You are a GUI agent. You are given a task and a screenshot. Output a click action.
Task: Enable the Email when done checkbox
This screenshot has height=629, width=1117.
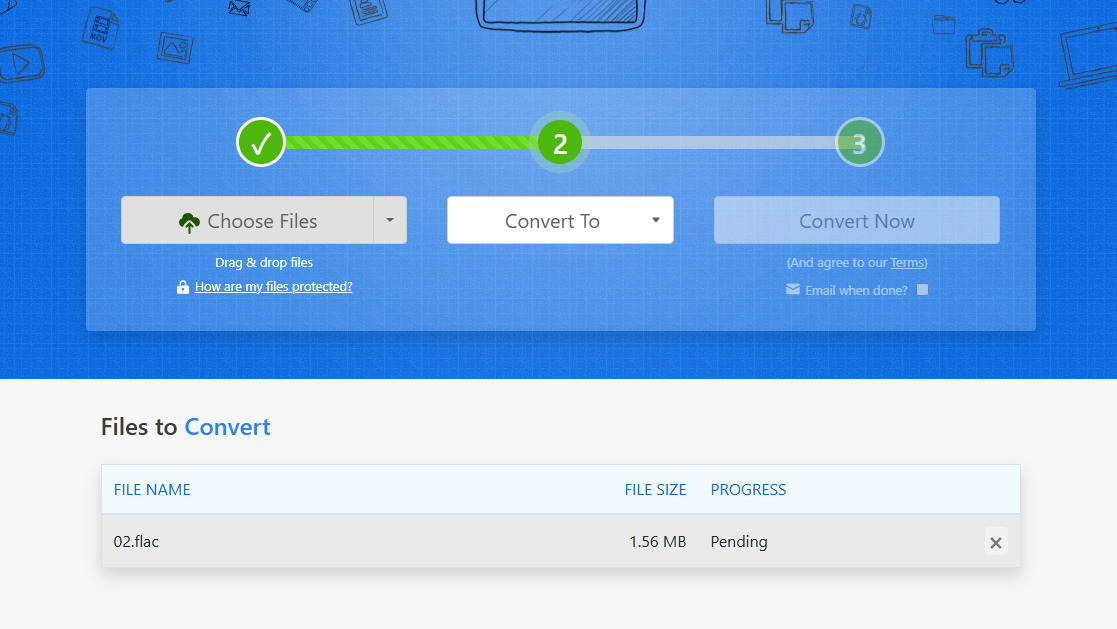click(923, 290)
